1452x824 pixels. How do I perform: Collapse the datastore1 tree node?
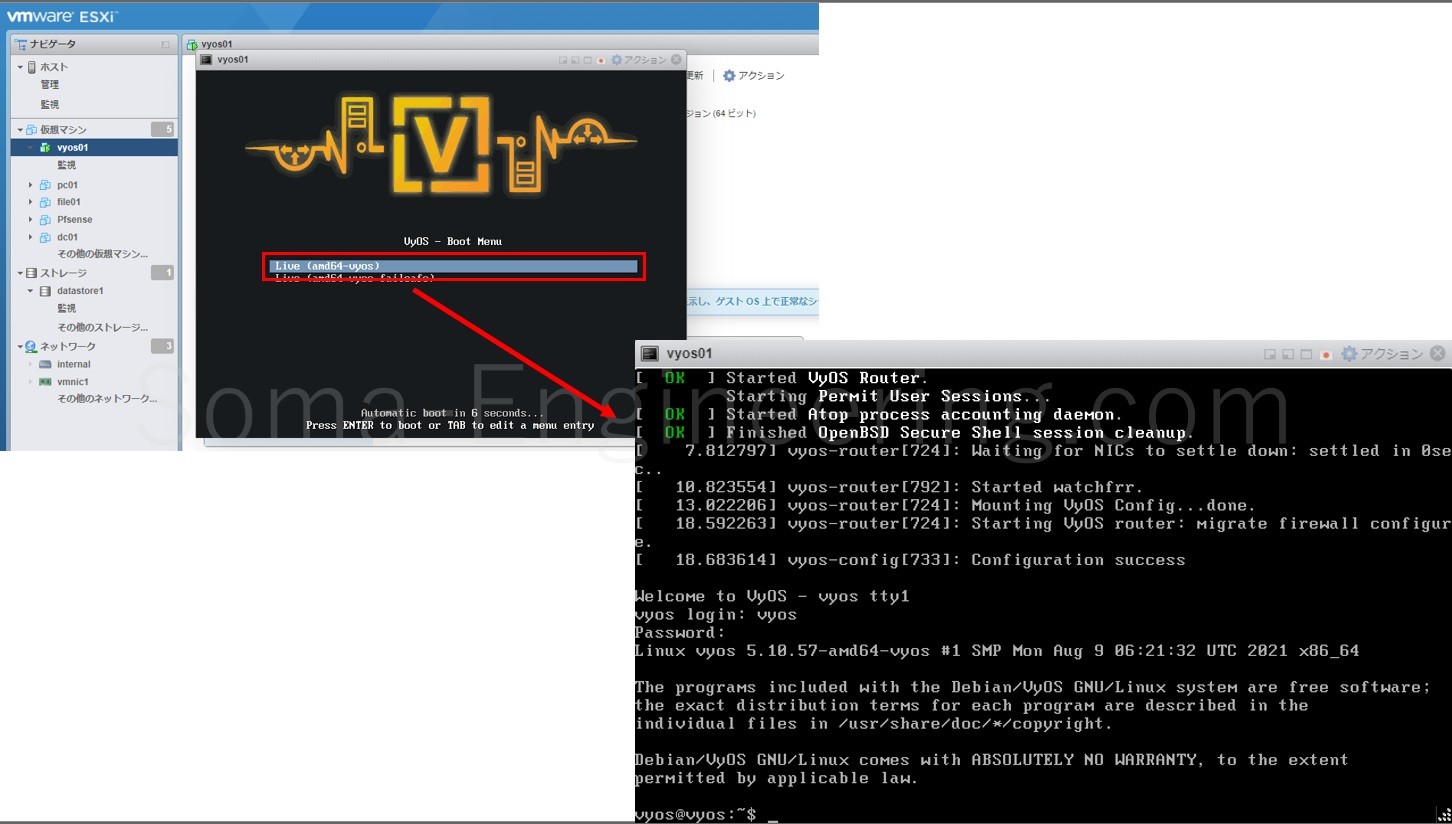pyautogui.click(x=31, y=291)
